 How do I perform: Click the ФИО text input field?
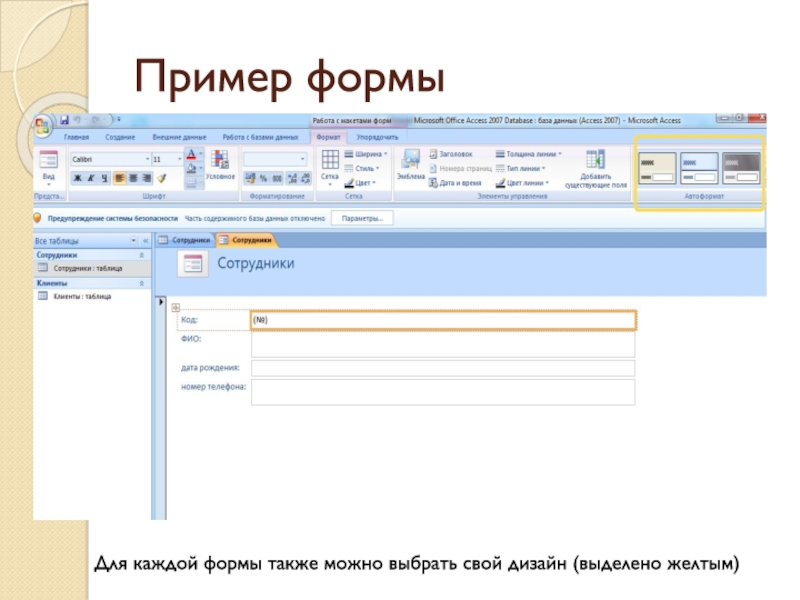442,344
